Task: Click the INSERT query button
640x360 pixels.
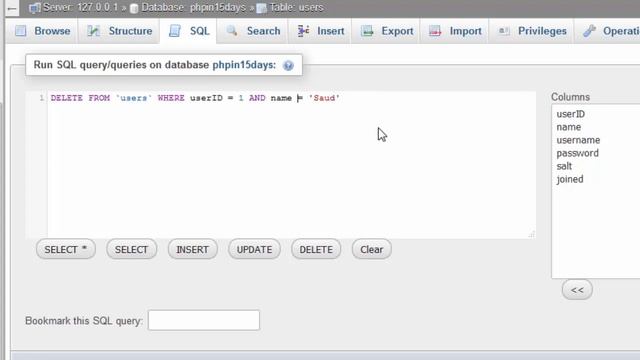Action: 193,249
